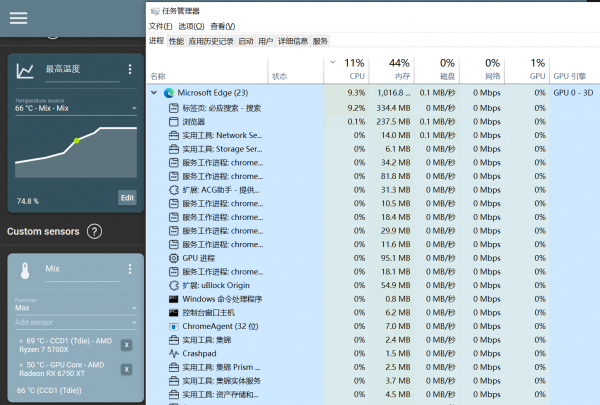Click the briefcase icon for Storage Service

coord(174,149)
